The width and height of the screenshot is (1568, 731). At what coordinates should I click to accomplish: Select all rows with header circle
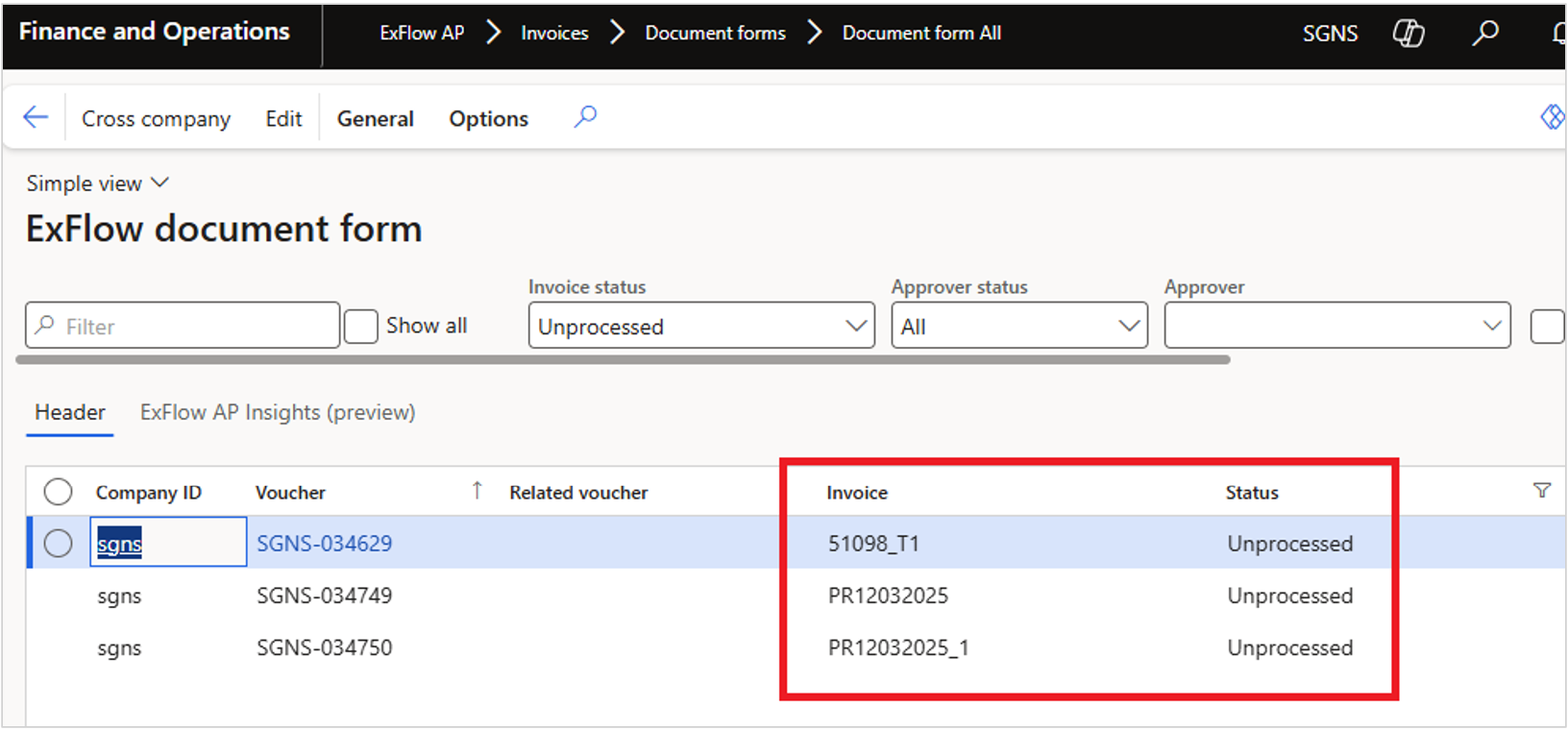tap(58, 492)
